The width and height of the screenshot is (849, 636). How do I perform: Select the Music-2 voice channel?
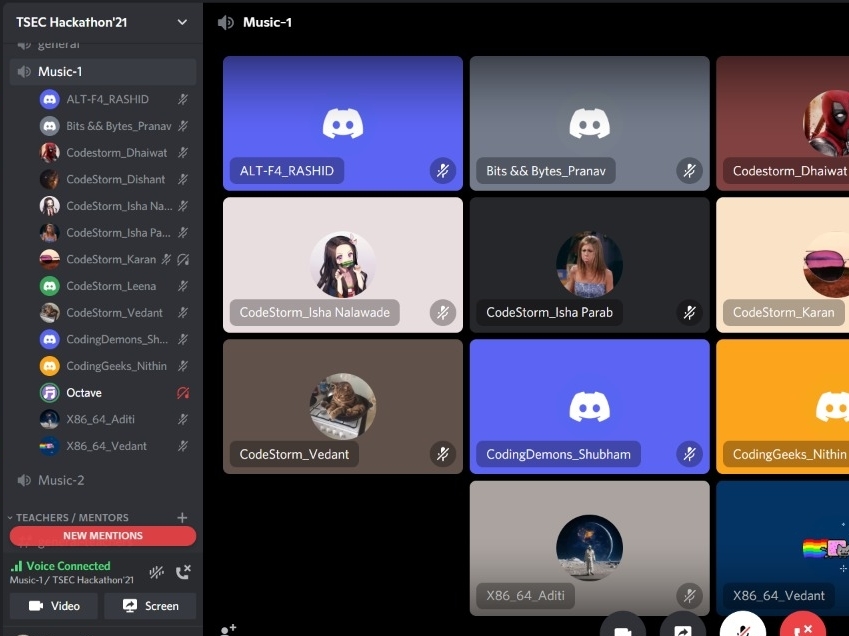[61, 480]
